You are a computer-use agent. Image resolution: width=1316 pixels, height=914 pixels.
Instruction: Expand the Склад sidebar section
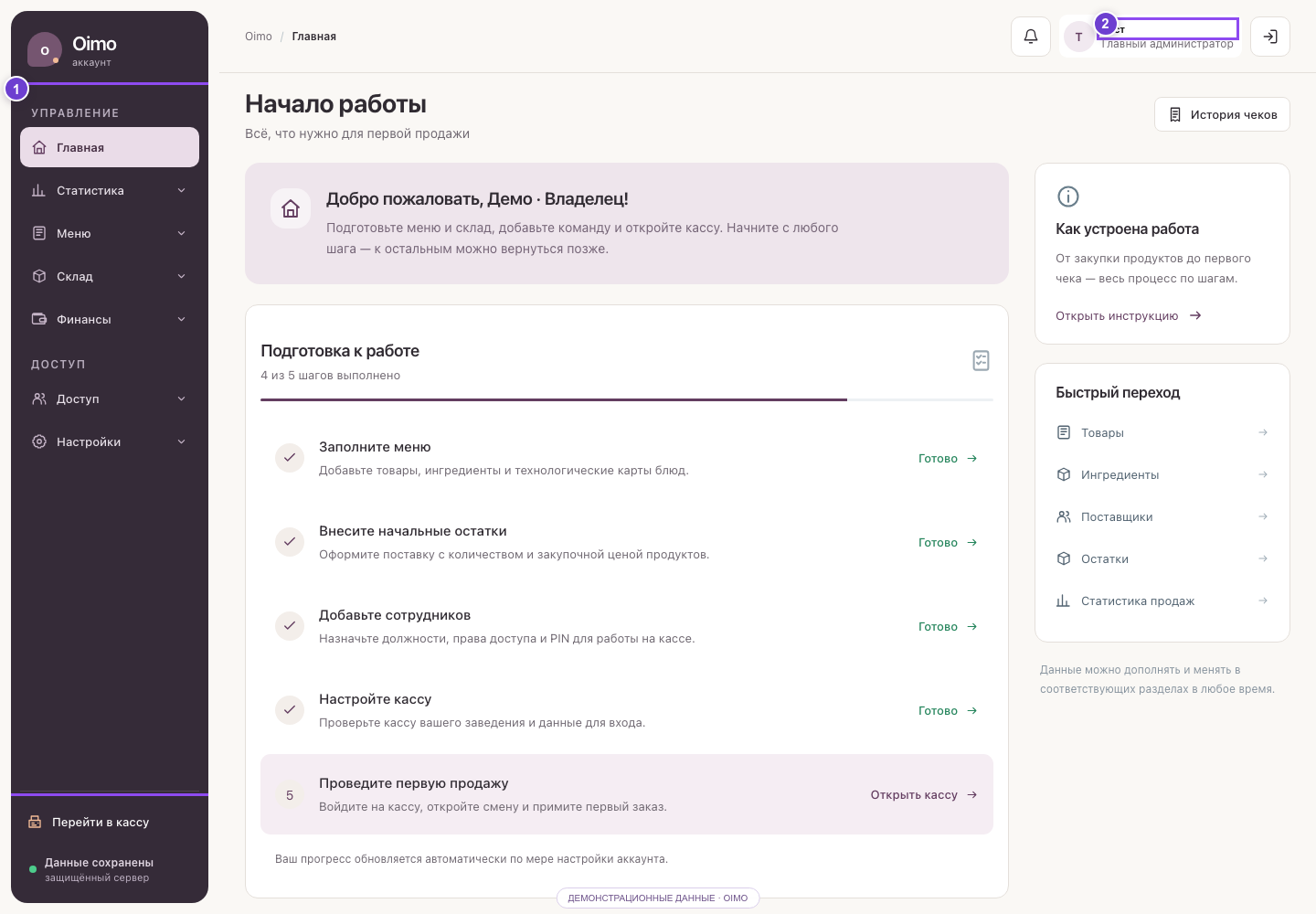[110, 276]
